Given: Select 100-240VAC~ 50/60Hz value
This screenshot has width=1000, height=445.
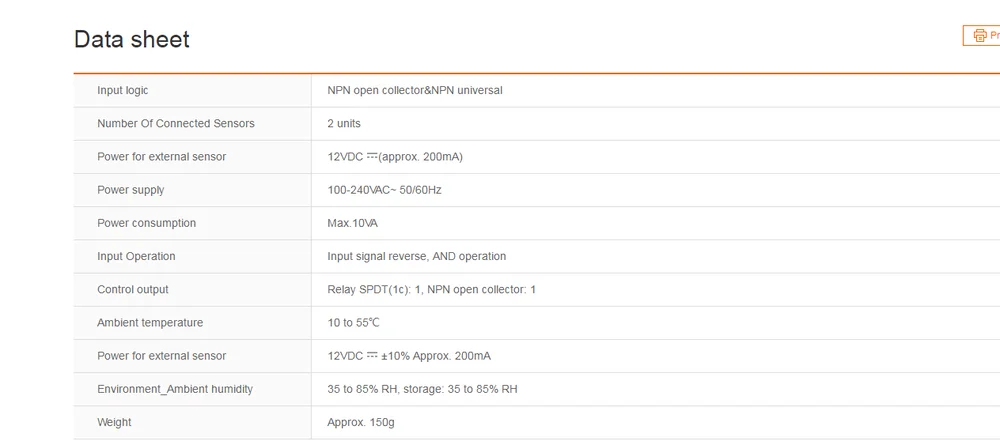Looking at the screenshot, I should (x=384, y=190).
